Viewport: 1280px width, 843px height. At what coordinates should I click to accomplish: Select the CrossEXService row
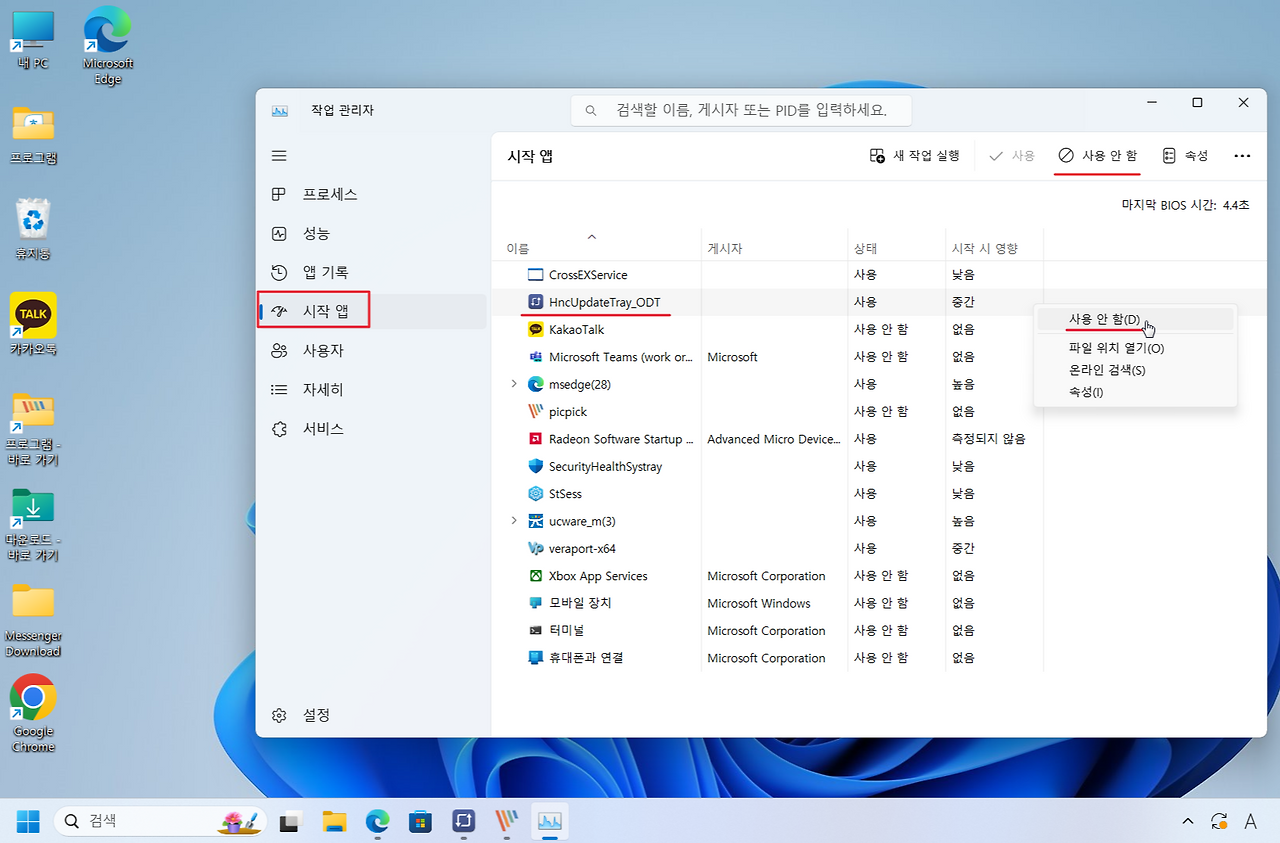(x=770, y=275)
